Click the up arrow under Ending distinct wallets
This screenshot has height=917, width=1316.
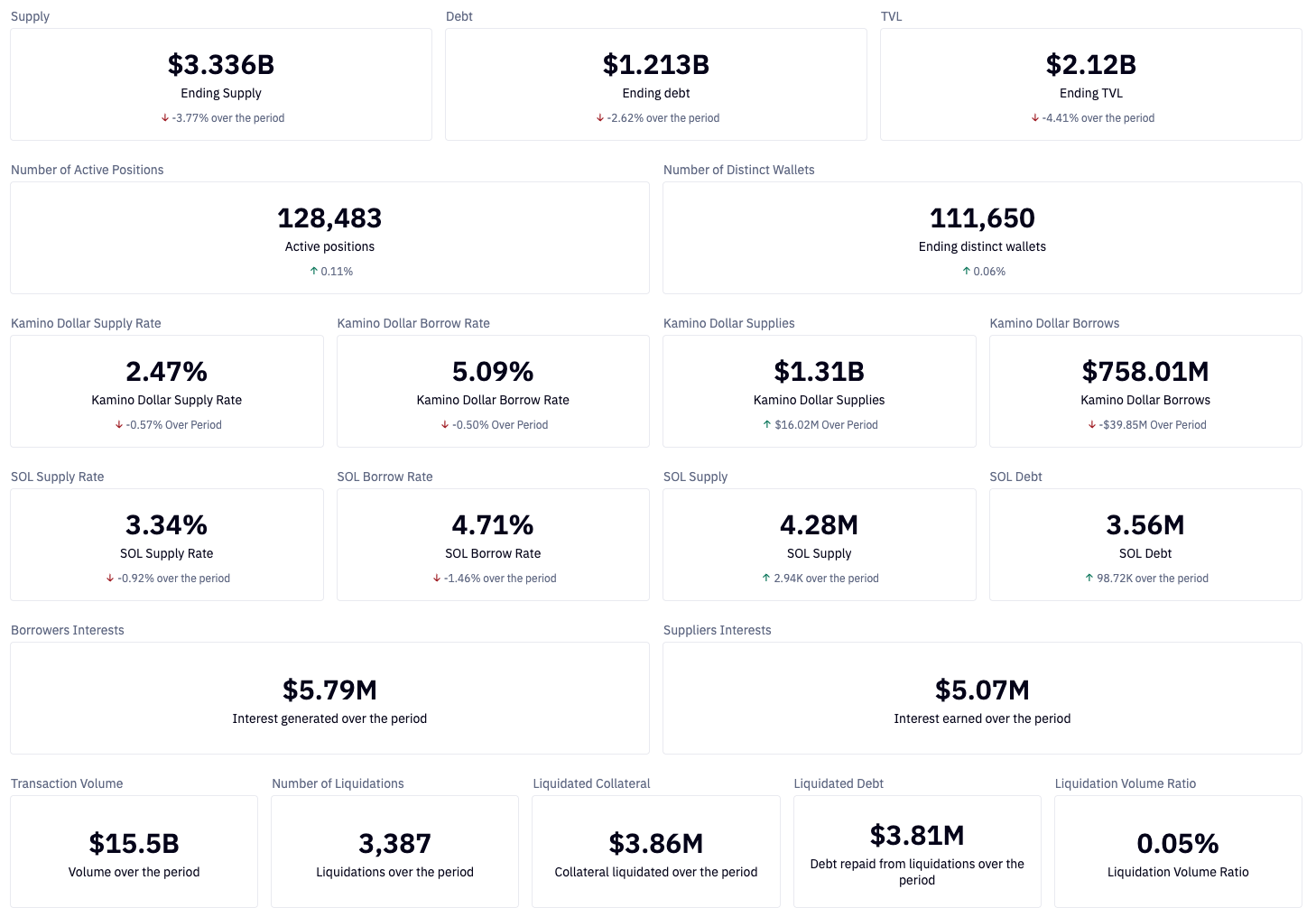pyautogui.click(x=966, y=272)
